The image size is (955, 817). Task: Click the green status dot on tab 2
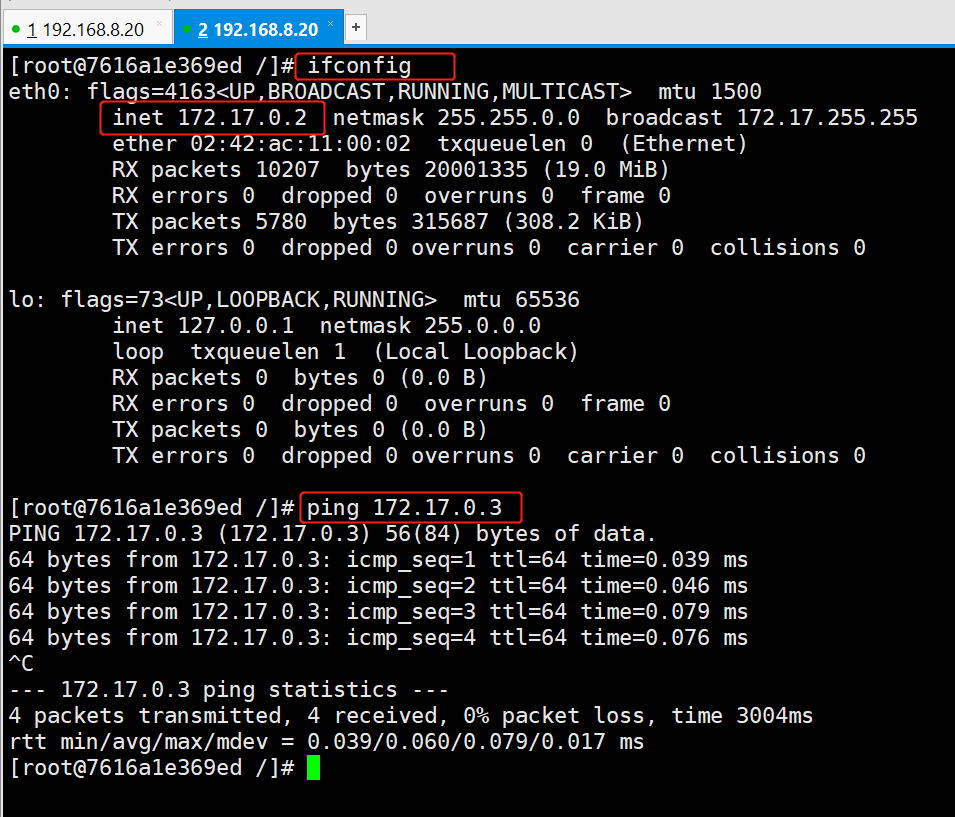point(187,29)
